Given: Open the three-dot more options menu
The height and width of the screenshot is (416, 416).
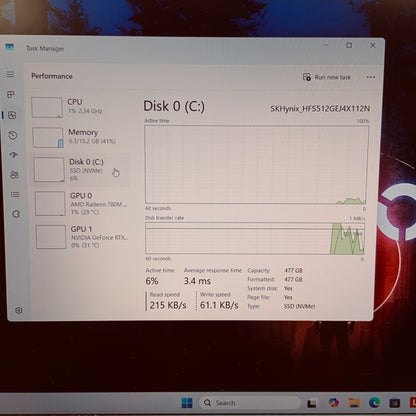Looking at the screenshot, I should pyautogui.click(x=371, y=77).
